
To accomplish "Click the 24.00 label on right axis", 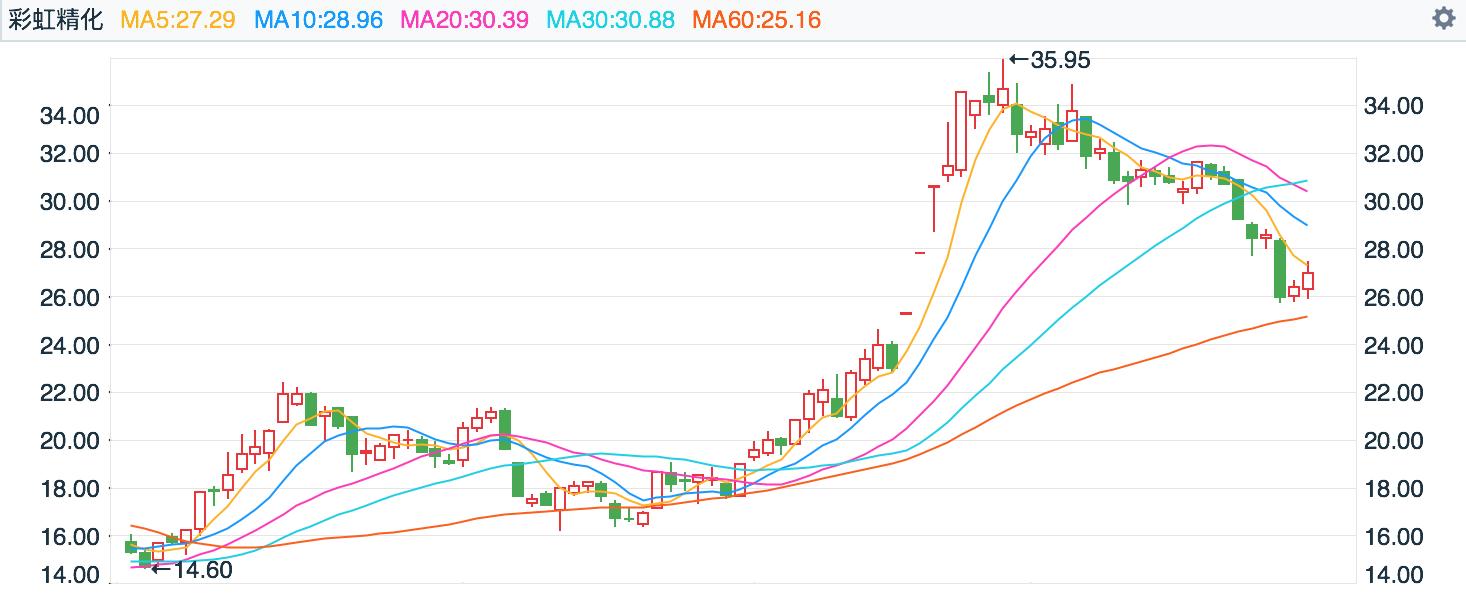I will tap(1392, 345).
